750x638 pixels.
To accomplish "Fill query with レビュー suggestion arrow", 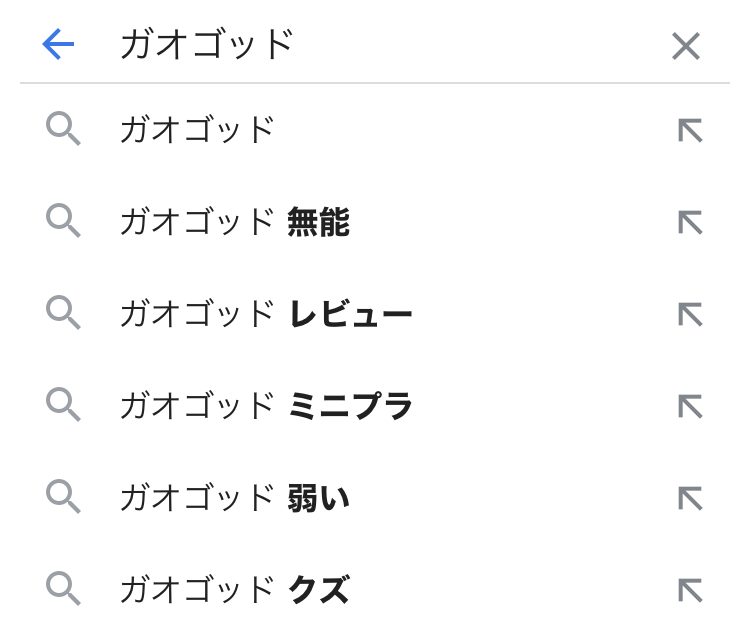I will 690,314.
